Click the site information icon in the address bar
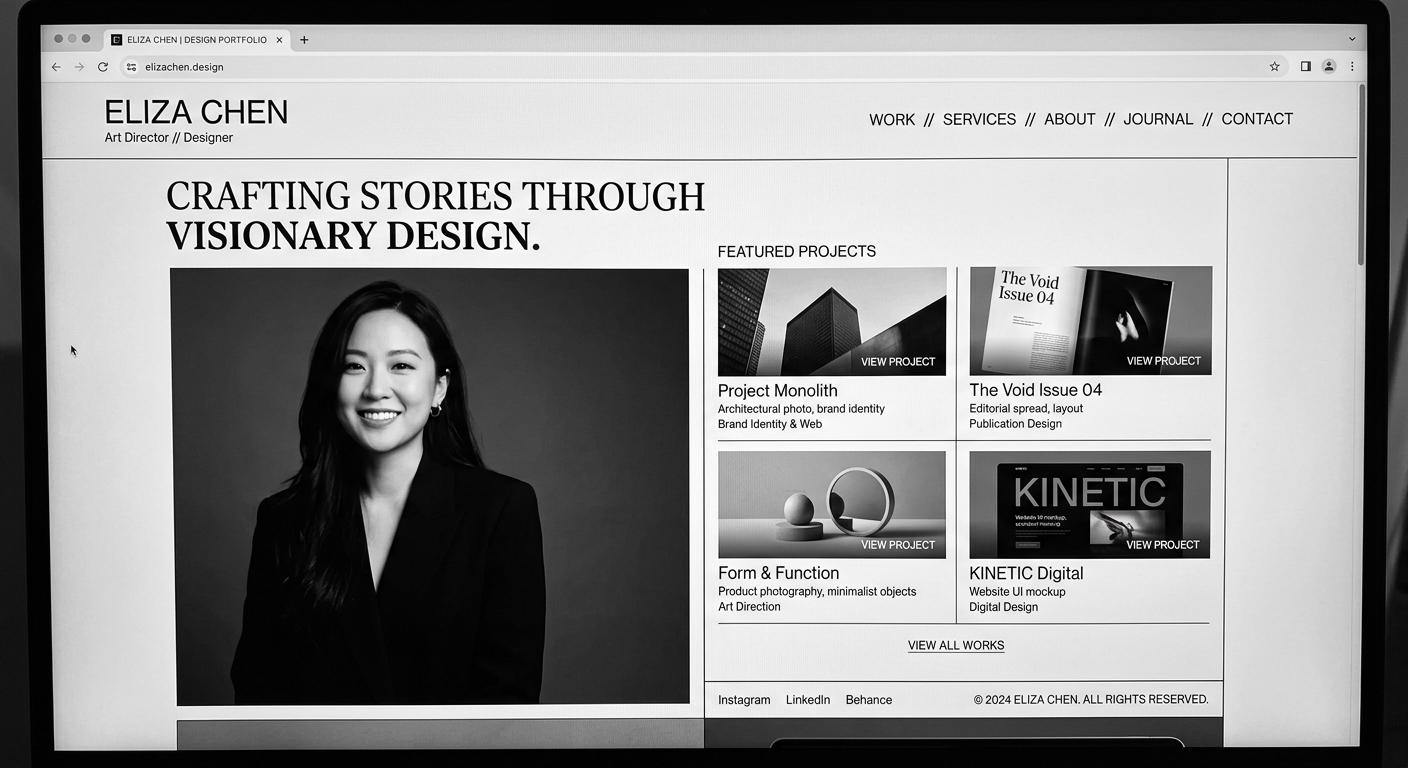The image size is (1408, 768). coord(131,67)
